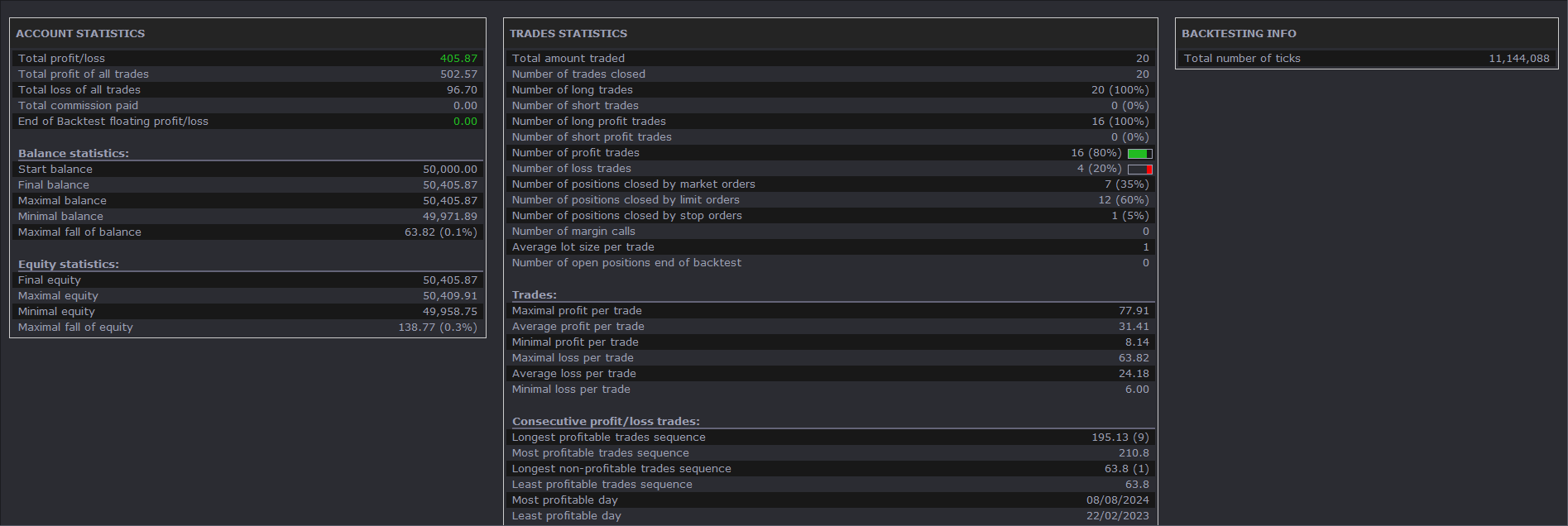
Task: Click the green profit trades bar indicator
Action: click(x=1139, y=153)
